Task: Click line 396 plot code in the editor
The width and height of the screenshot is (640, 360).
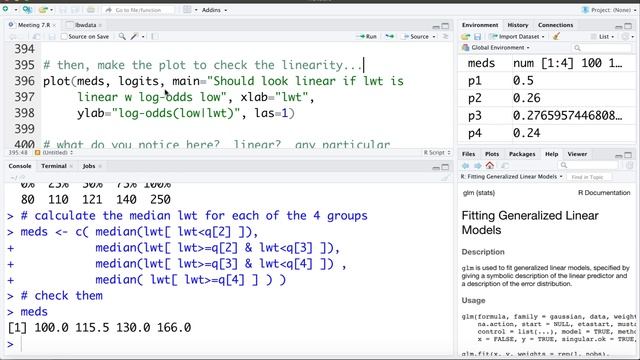Action: point(223,81)
